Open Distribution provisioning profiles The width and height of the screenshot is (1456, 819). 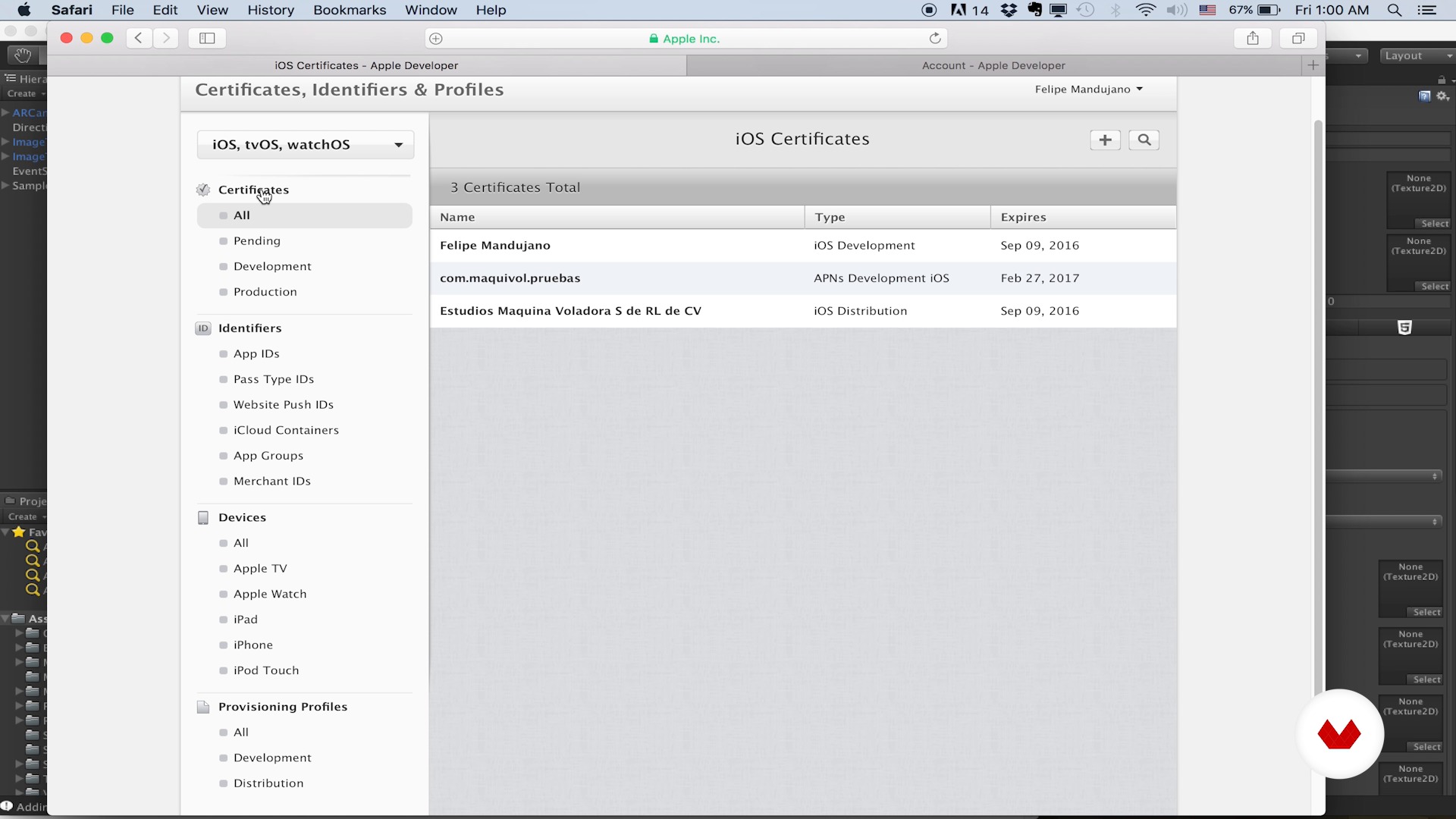point(268,783)
